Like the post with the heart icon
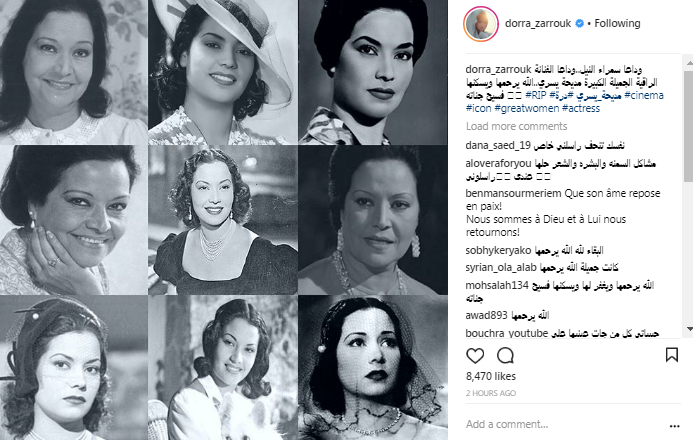Screen dimensions: 693x440 pos(475,355)
